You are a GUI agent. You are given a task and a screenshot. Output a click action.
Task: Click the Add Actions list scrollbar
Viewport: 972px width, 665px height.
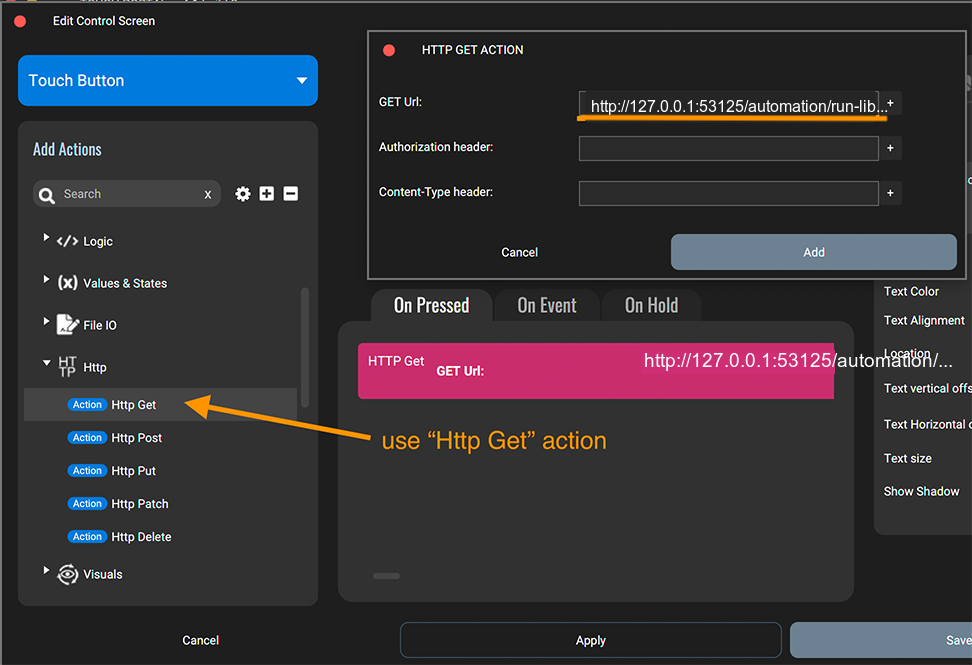pyautogui.click(x=304, y=347)
